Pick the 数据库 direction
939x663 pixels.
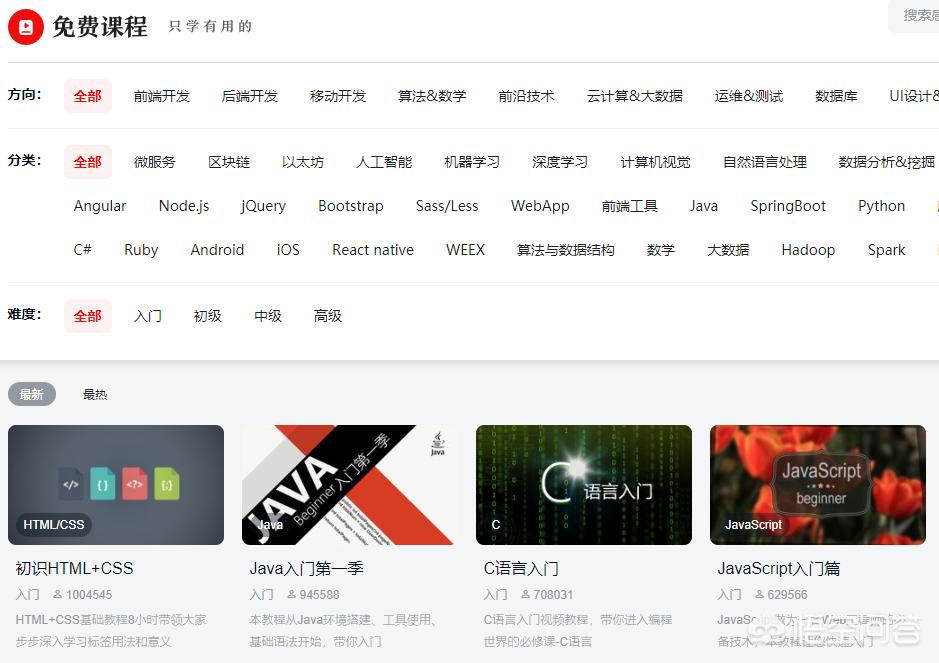pyautogui.click(x=836, y=96)
